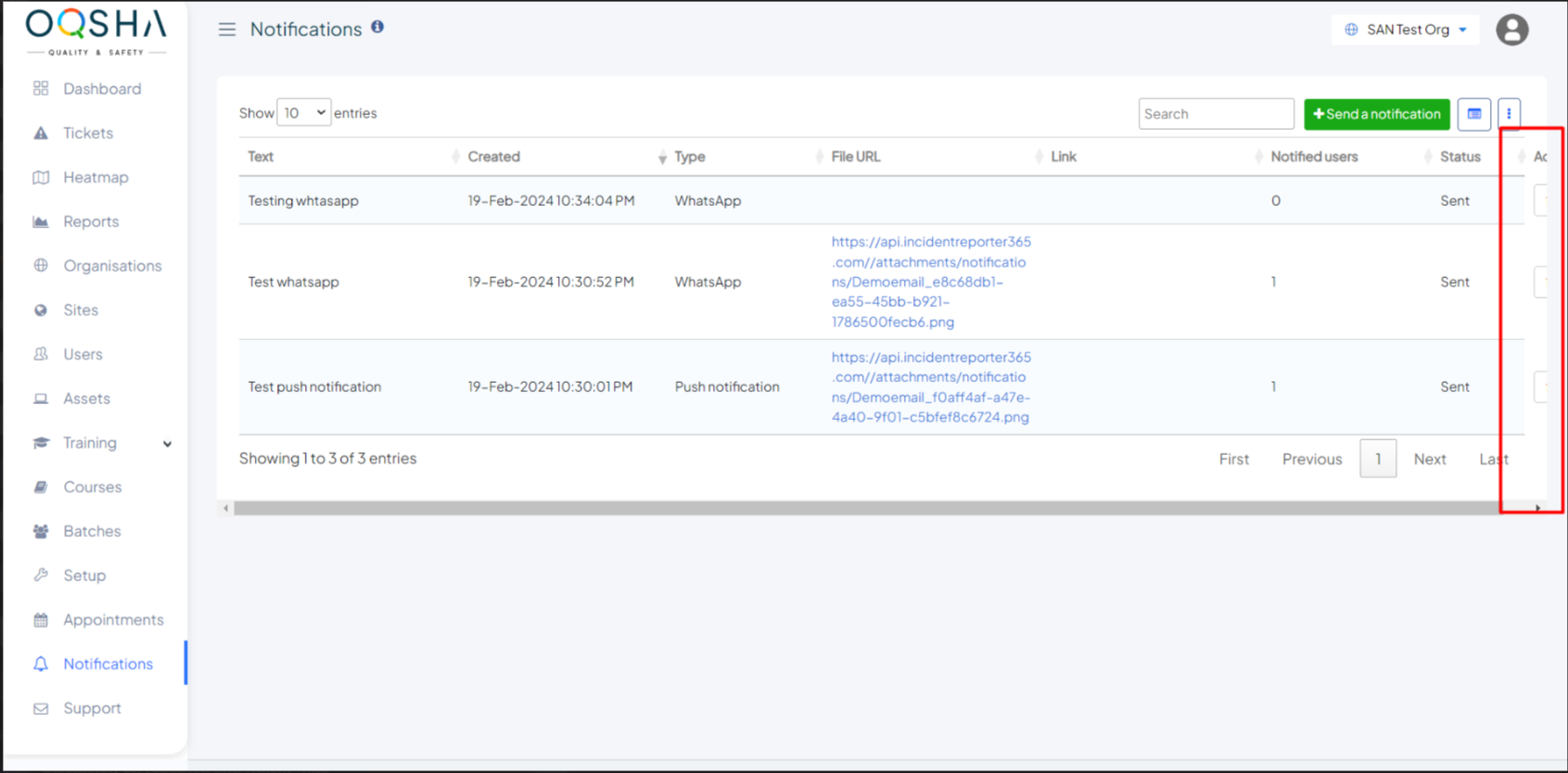Open the Test whatsapp file URL link
The width and height of the screenshot is (1568, 773).
[930, 282]
